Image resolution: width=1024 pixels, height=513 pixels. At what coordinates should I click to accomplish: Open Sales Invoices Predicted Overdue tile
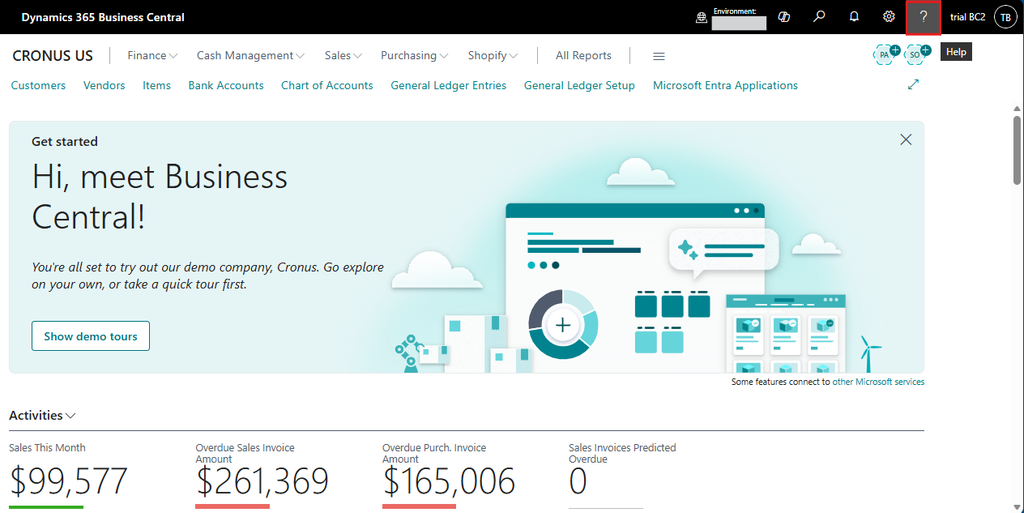coord(622,475)
